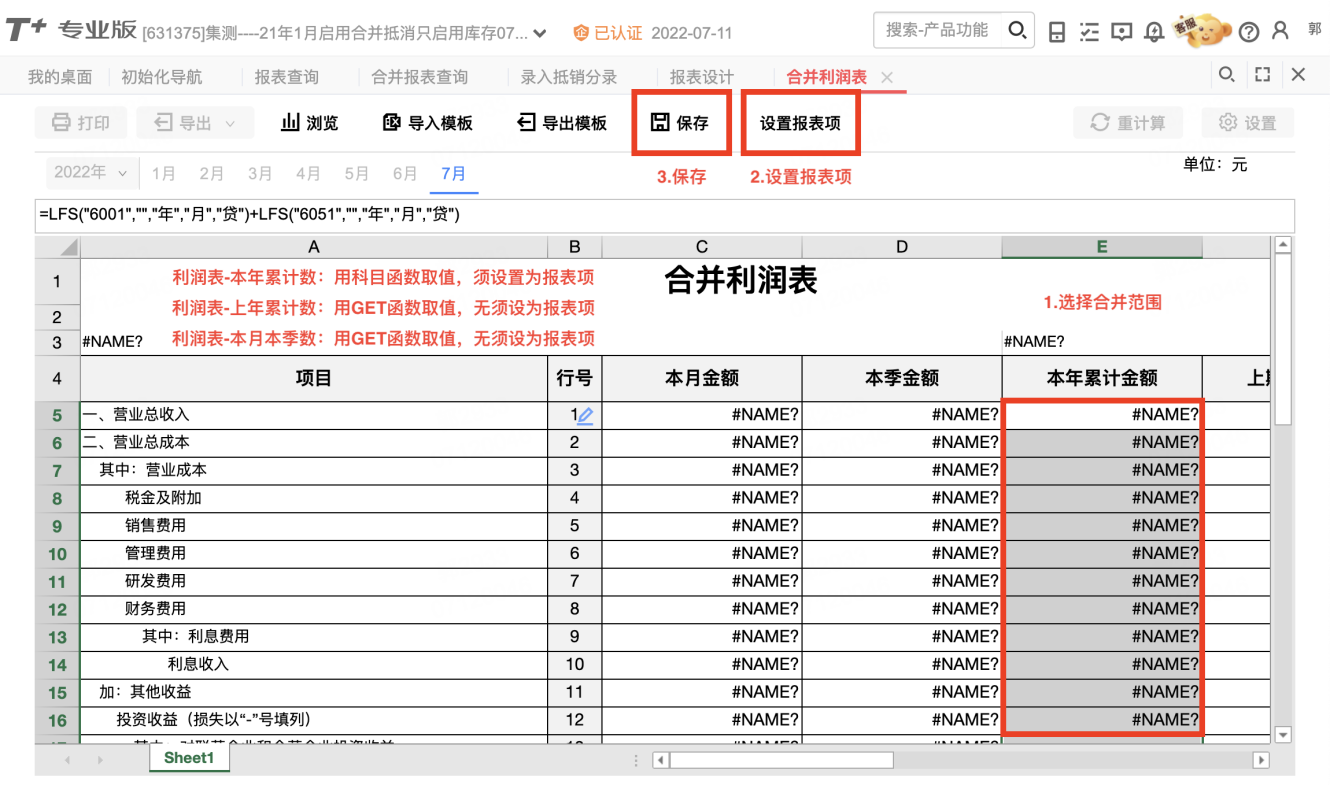The width and height of the screenshot is (1330, 785).
Task: Close all tabs with the X icon at the right of the tab bar
Action: coord(1298,74)
